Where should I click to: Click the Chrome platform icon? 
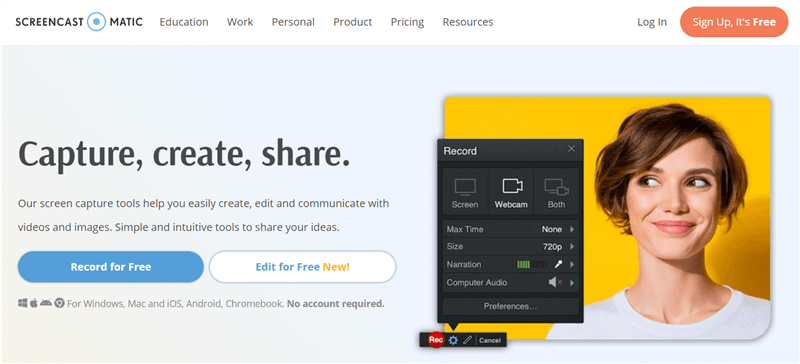coord(59,303)
